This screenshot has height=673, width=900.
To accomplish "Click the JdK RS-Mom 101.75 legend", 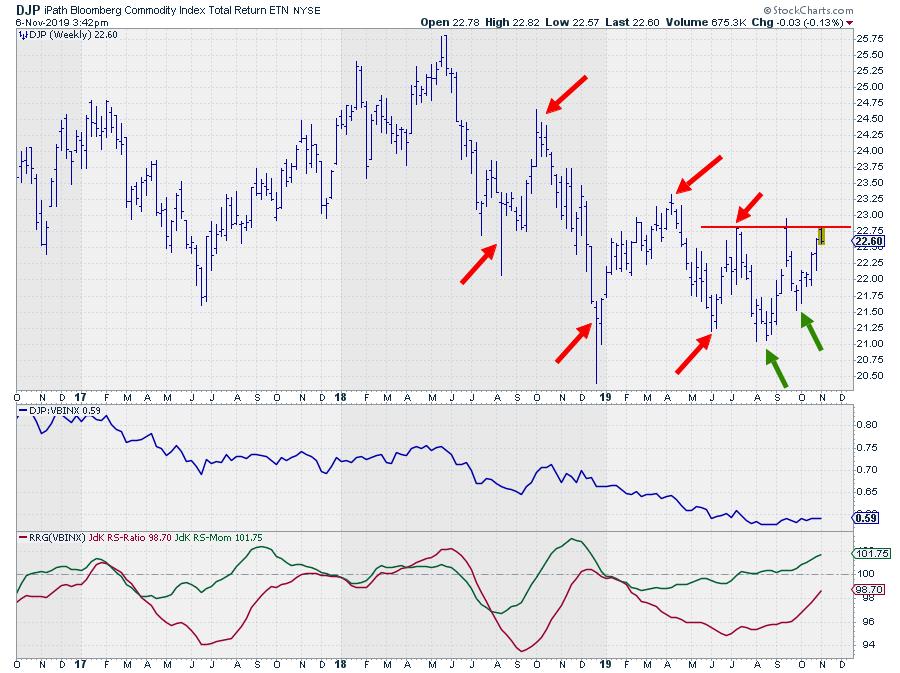I will [219, 538].
